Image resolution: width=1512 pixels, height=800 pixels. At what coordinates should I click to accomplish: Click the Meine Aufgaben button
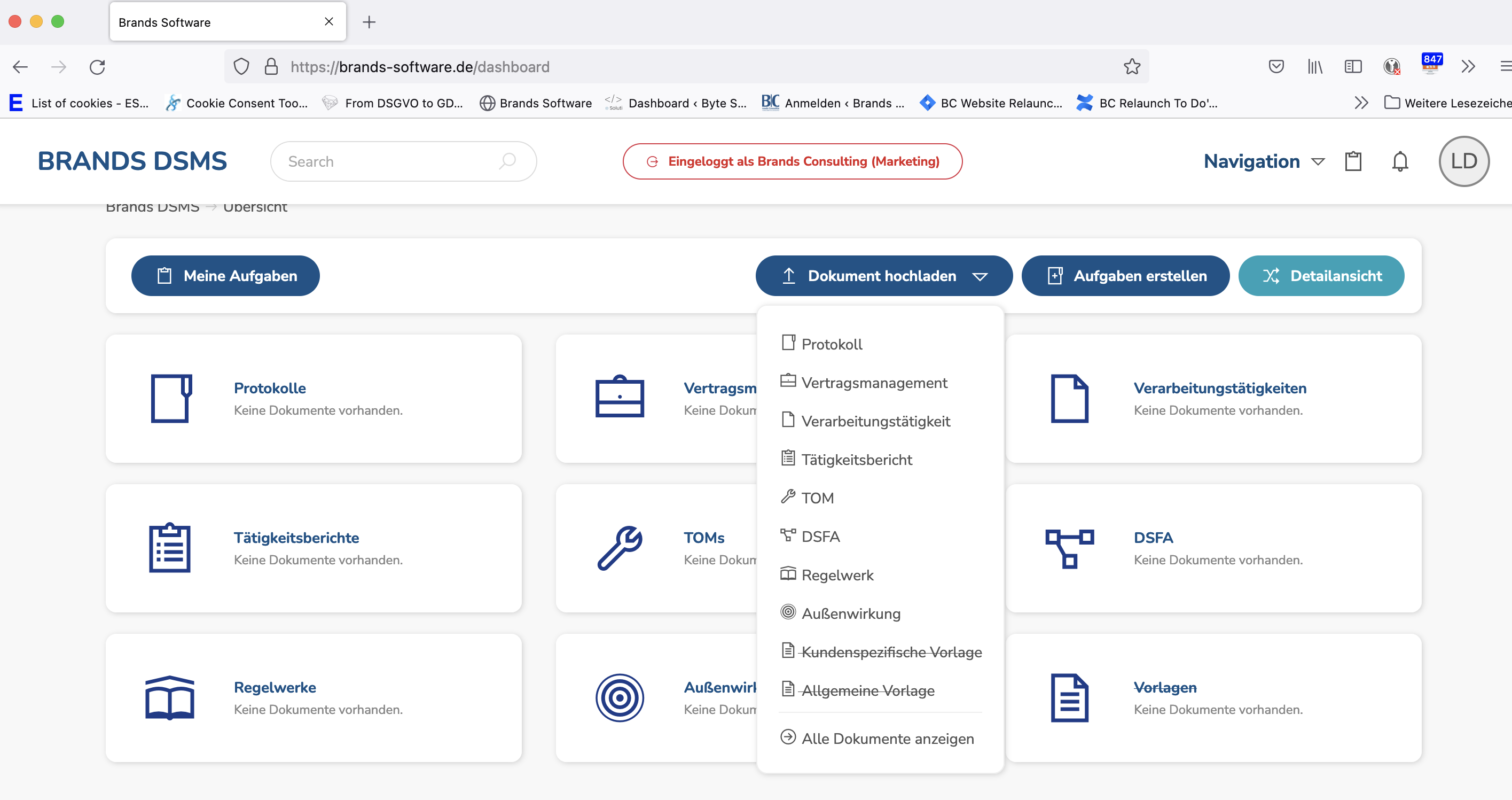pos(225,275)
